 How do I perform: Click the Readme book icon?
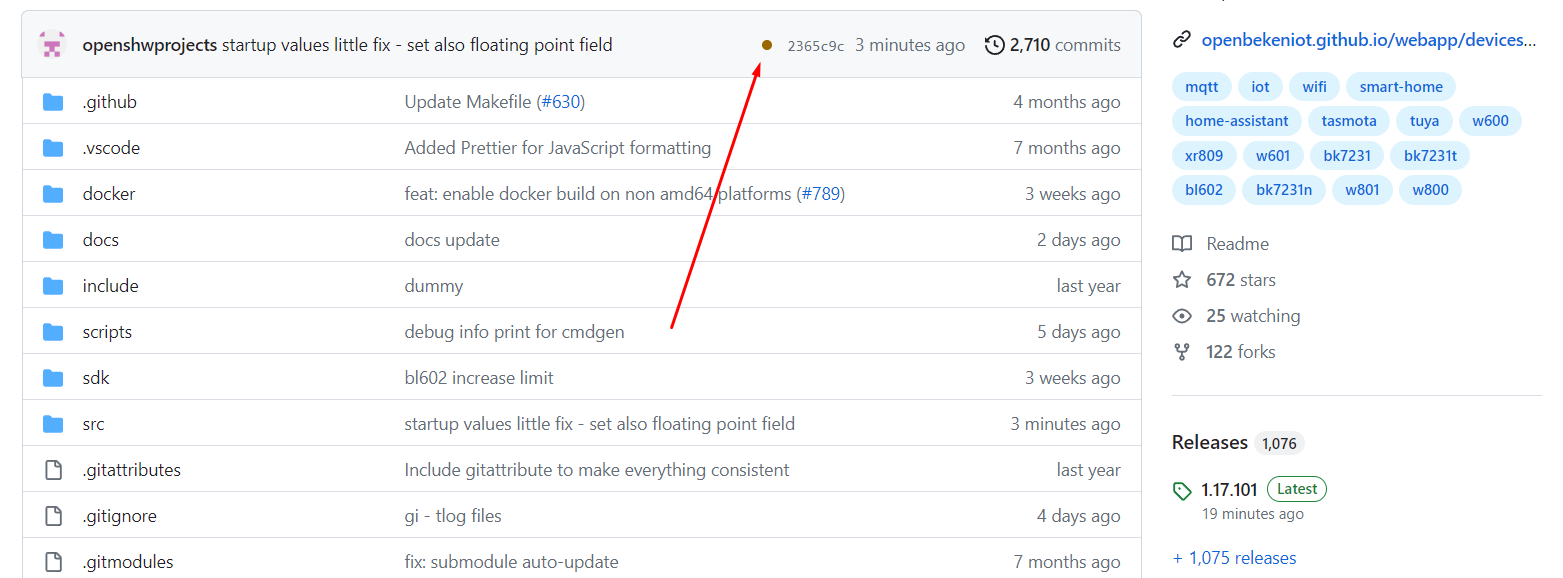(x=1182, y=244)
